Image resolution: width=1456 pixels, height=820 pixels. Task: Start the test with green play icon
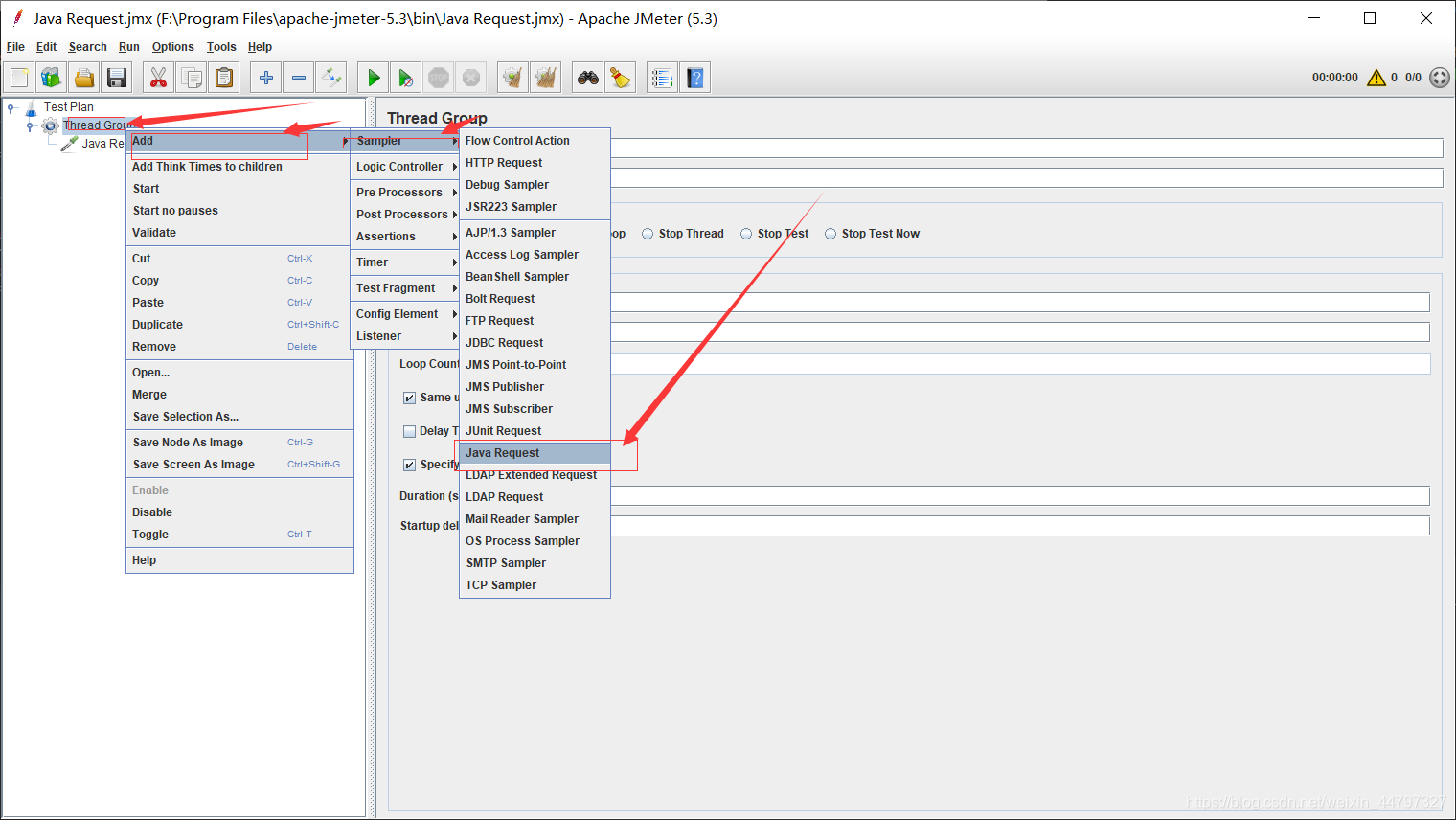click(x=374, y=78)
